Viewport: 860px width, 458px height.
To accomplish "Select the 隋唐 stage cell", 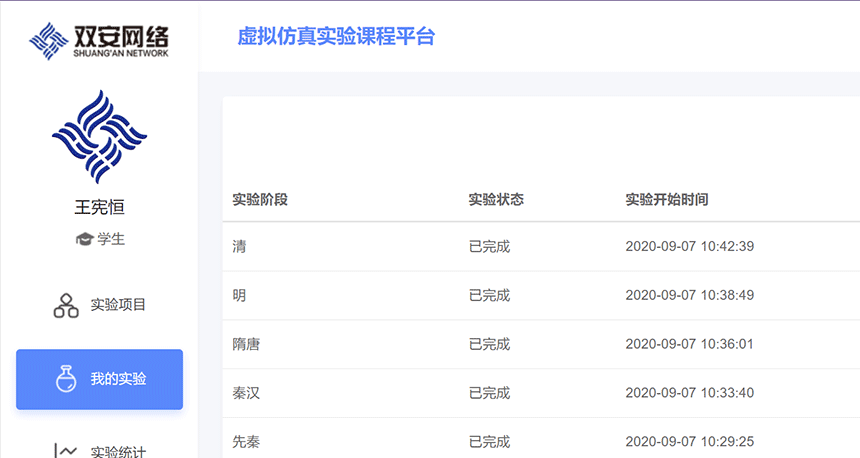I will pyautogui.click(x=246, y=344).
